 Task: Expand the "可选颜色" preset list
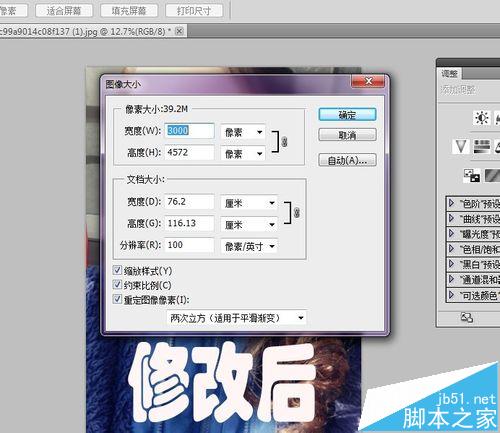(x=452, y=295)
